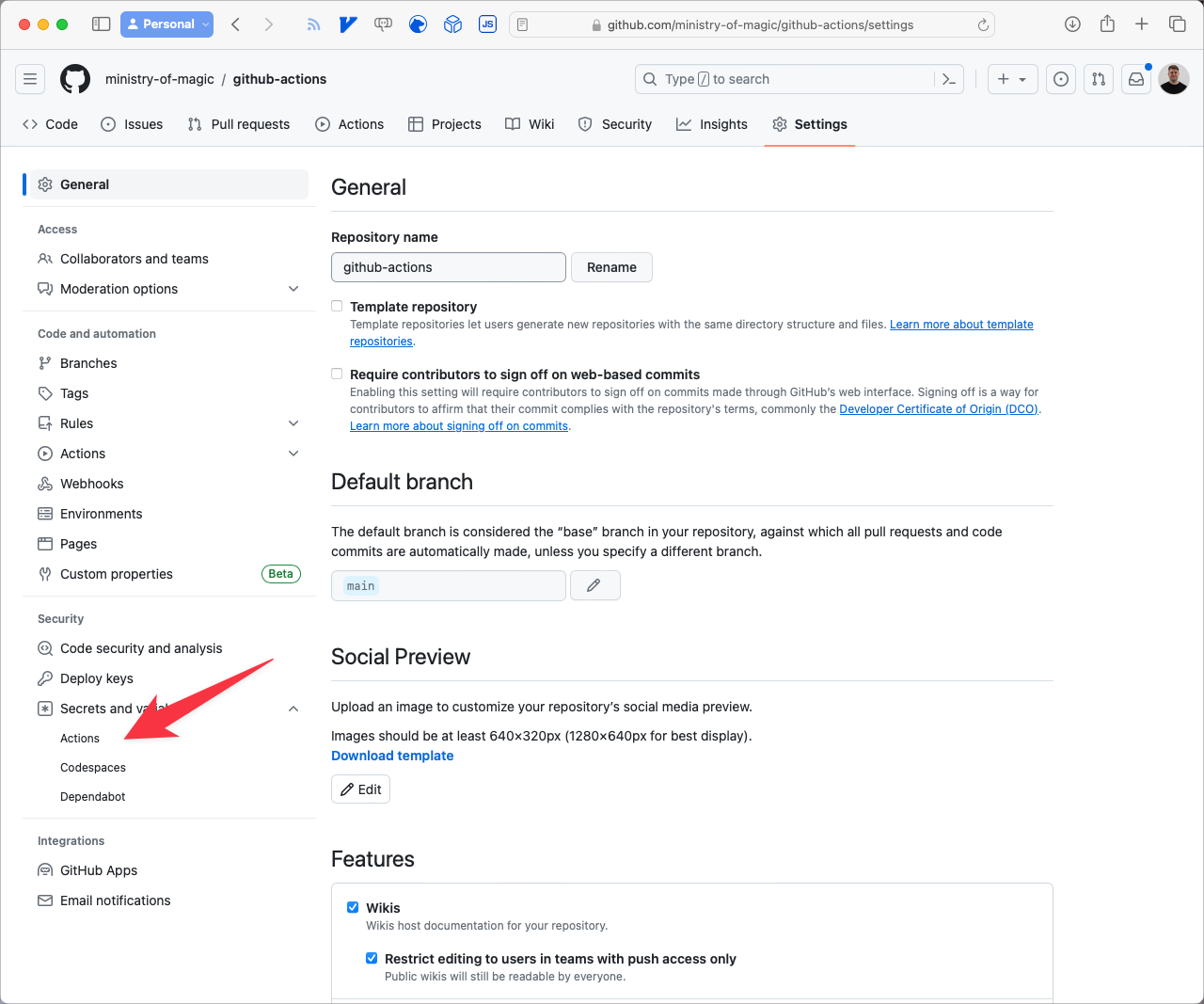The width and height of the screenshot is (1204, 1004).
Task: Open Developer Certificate of Origin link
Action: pos(939,409)
